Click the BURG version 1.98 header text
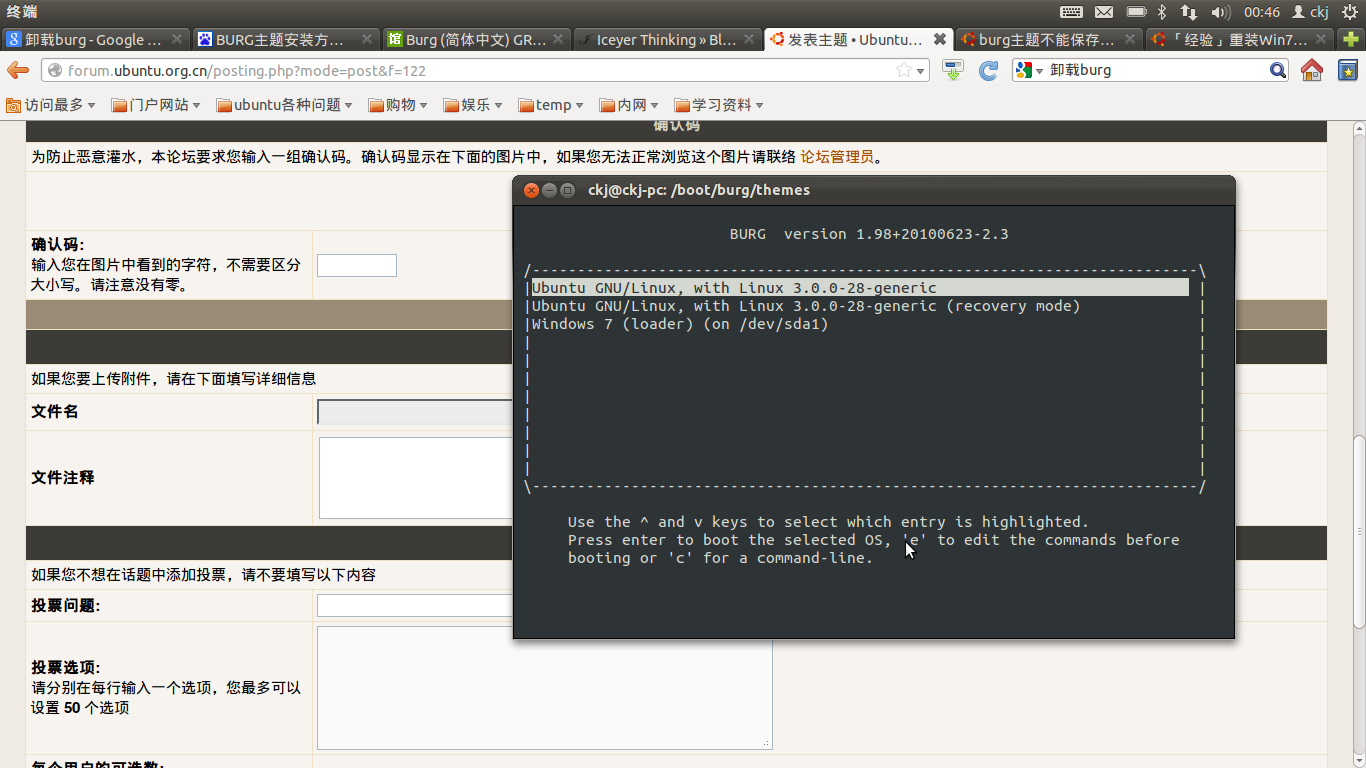Image resolution: width=1366 pixels, height=768 pixels. pyautogui.click(x=869, y=234)
